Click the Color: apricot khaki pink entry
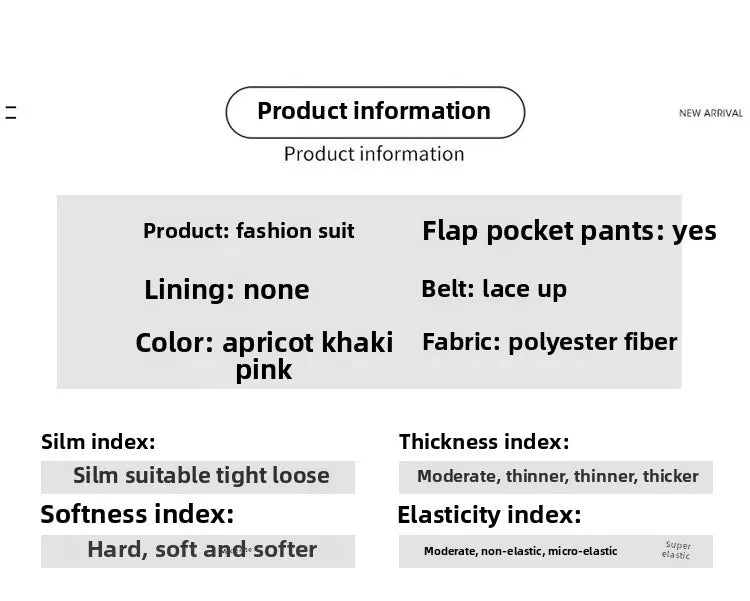 264,356
